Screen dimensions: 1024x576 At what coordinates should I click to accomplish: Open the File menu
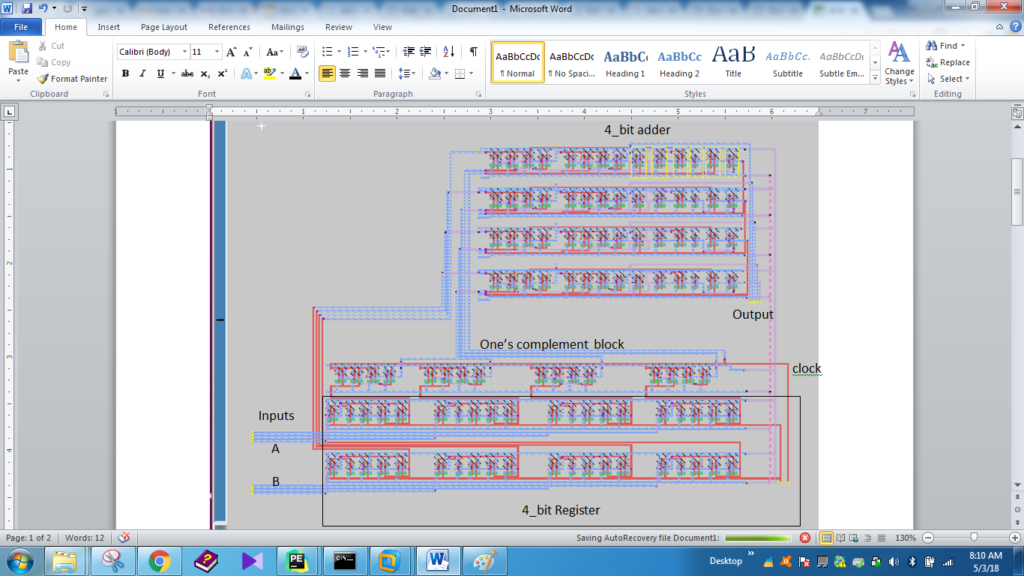click(x=20, y=27)
